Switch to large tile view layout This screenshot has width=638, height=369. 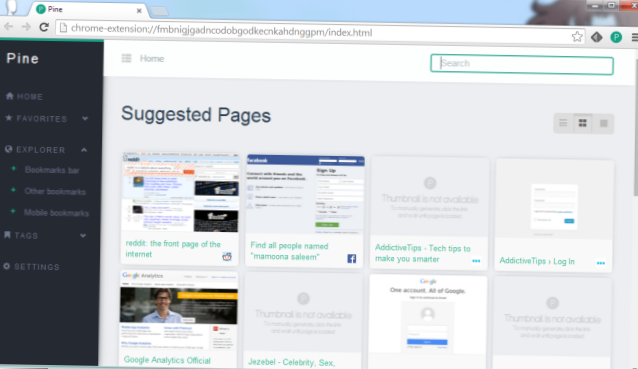603,123
